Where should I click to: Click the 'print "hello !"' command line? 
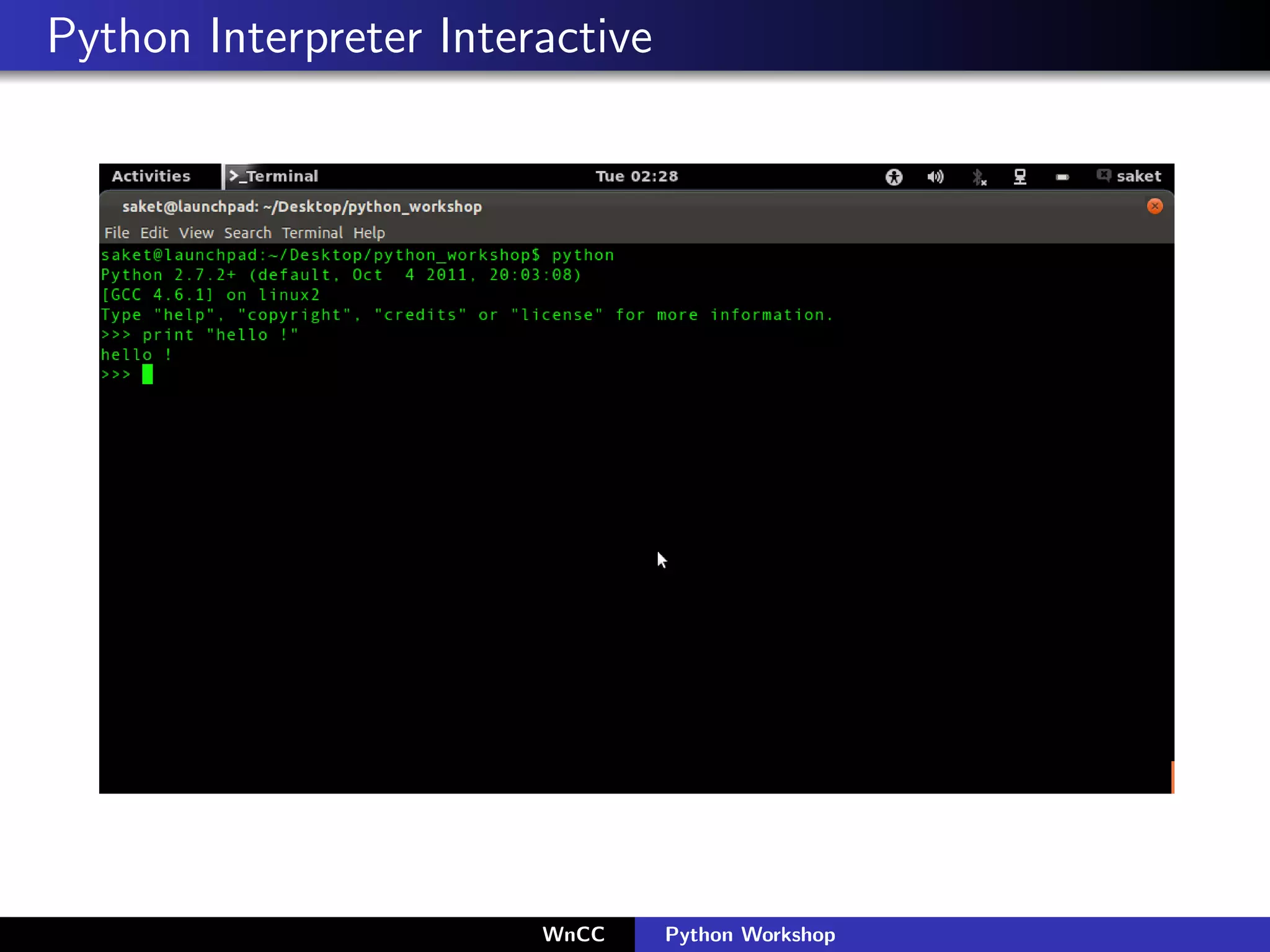[200, 335]
